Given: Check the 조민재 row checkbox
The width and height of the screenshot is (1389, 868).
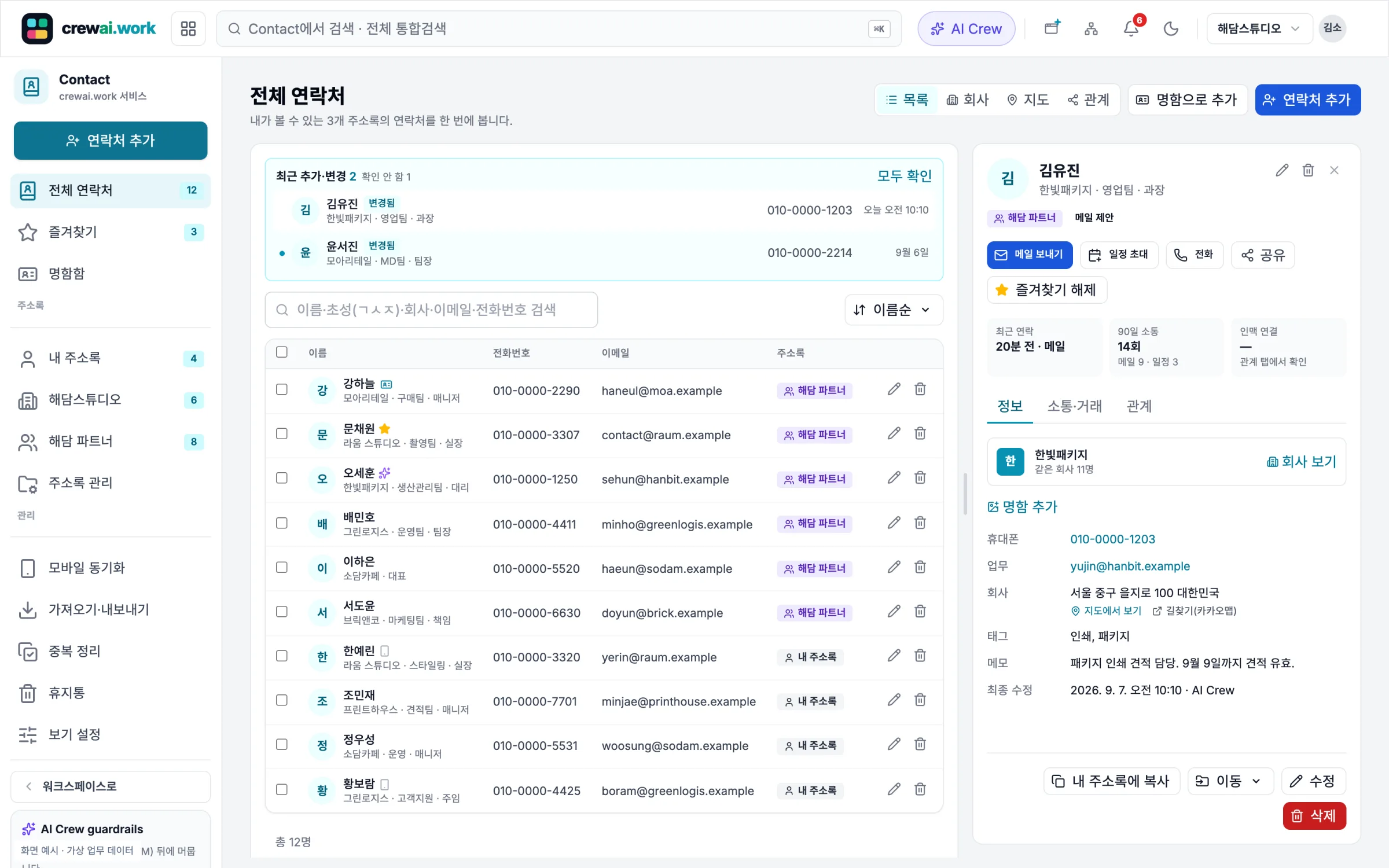Looking at the screenshot, I should tap(282, 700).
